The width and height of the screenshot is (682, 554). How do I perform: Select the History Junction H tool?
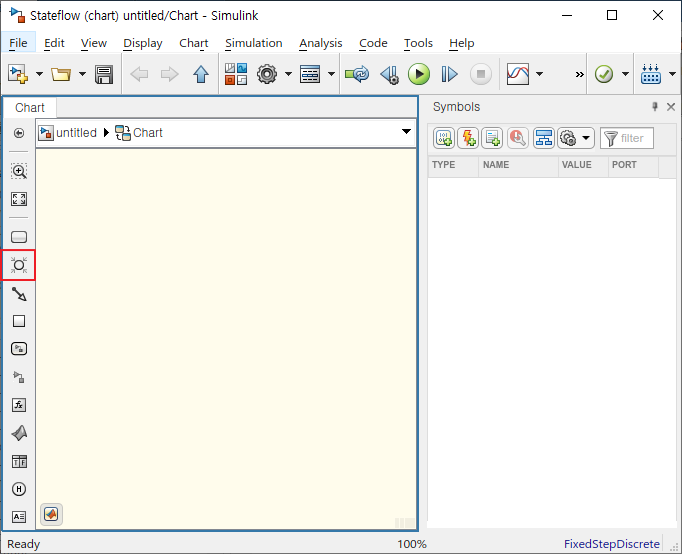coord(19,489)
